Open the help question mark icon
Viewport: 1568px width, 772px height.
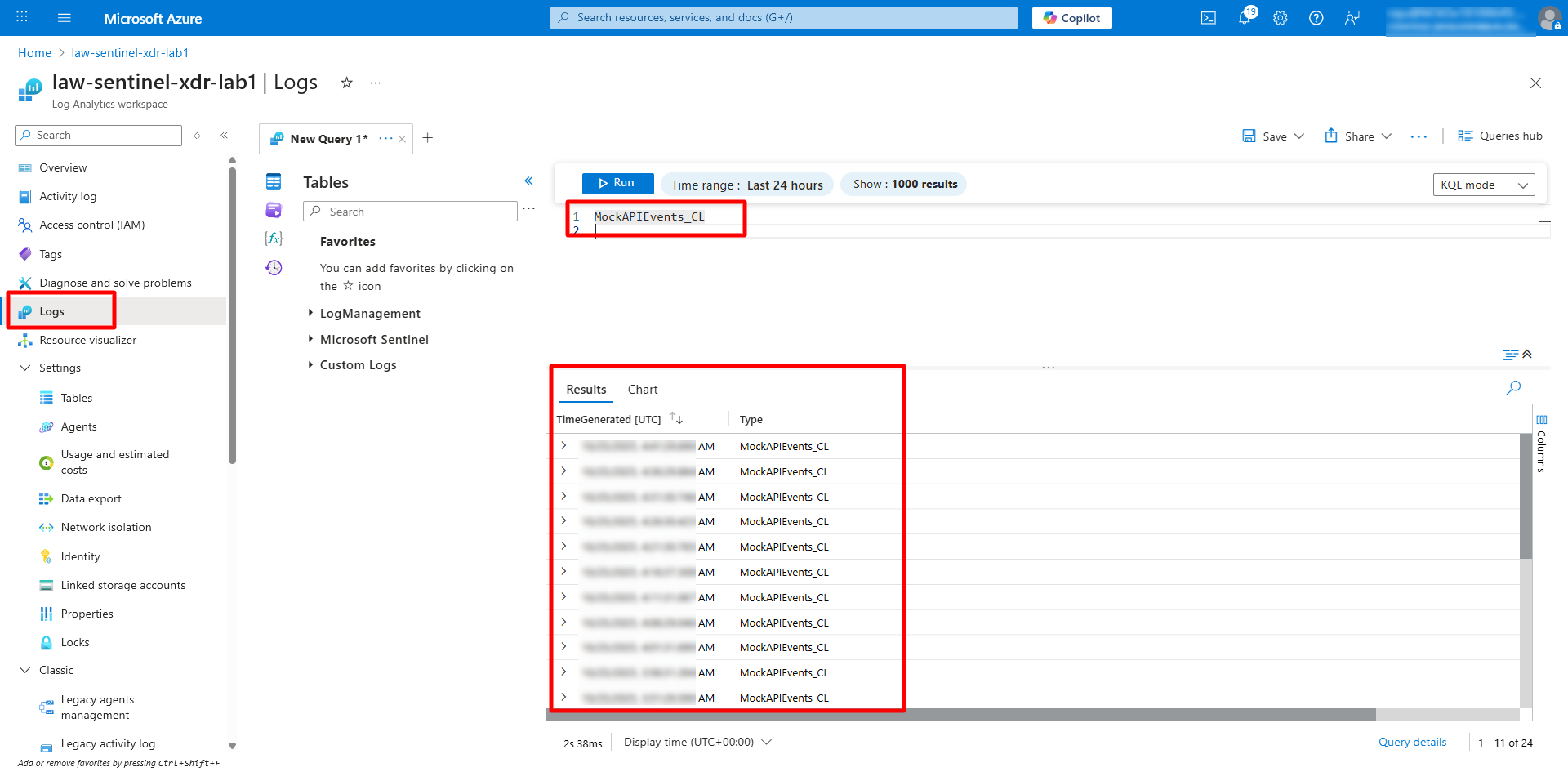[x=1316, y=18]
